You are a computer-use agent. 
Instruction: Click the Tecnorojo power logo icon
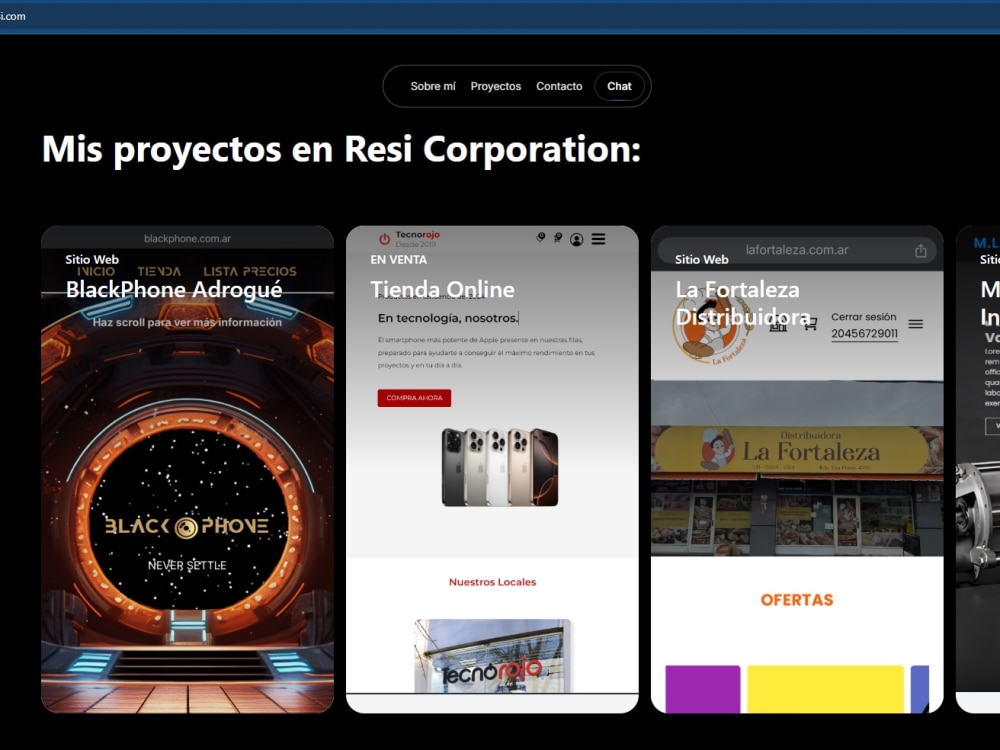pos(385,239)
